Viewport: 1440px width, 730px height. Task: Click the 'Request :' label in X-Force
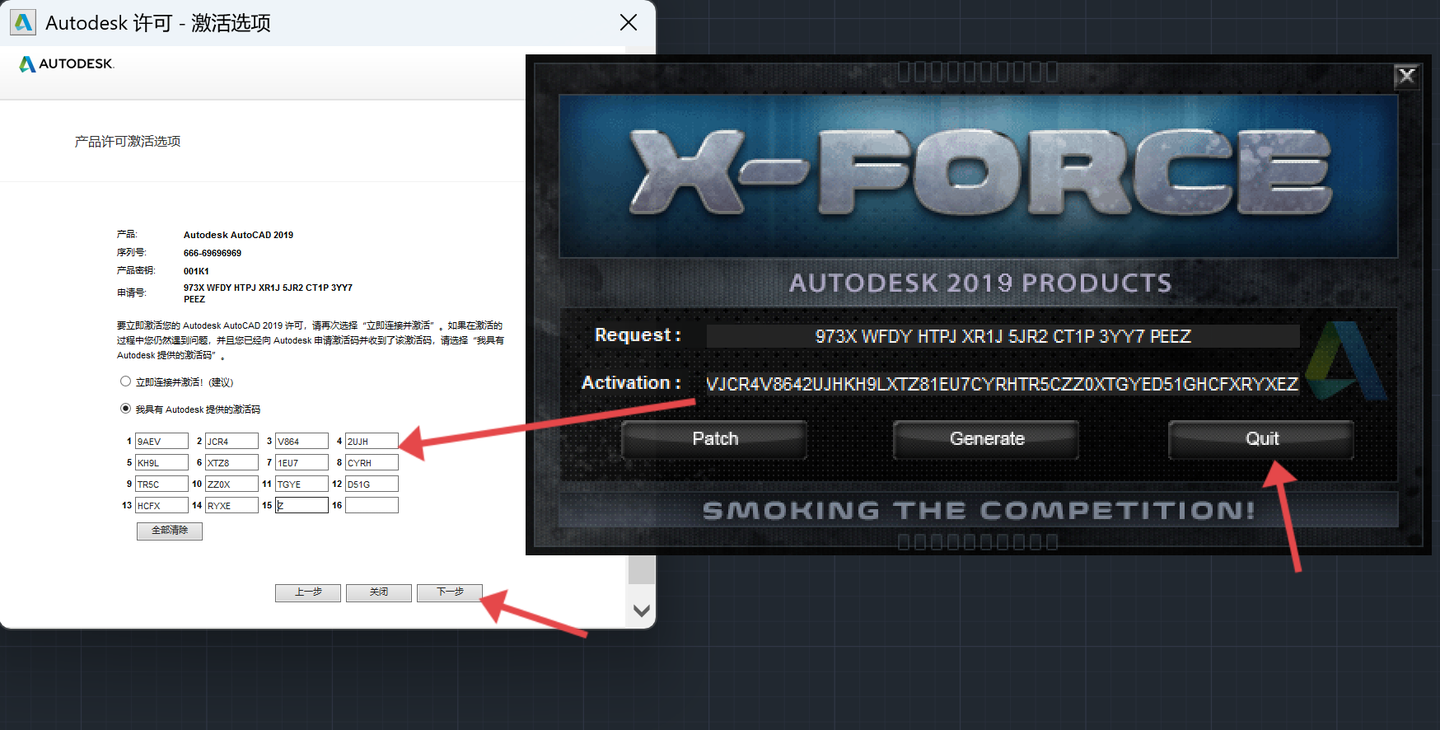[x=638, y=335]
